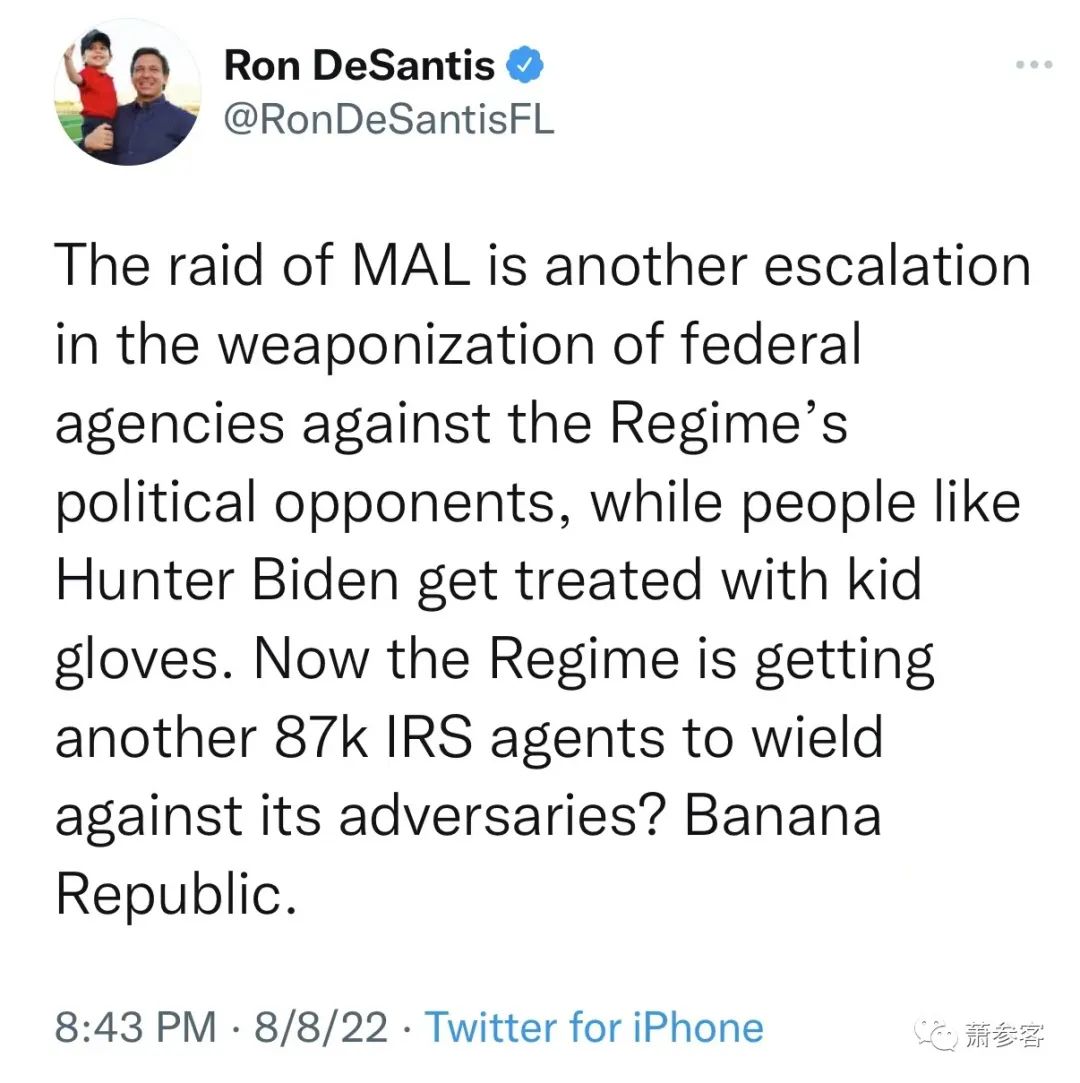Click the word gloves. in tweet
The width and height of the screenshot is (1080, 1083).
pyautogui.click(x=146, y=661)
